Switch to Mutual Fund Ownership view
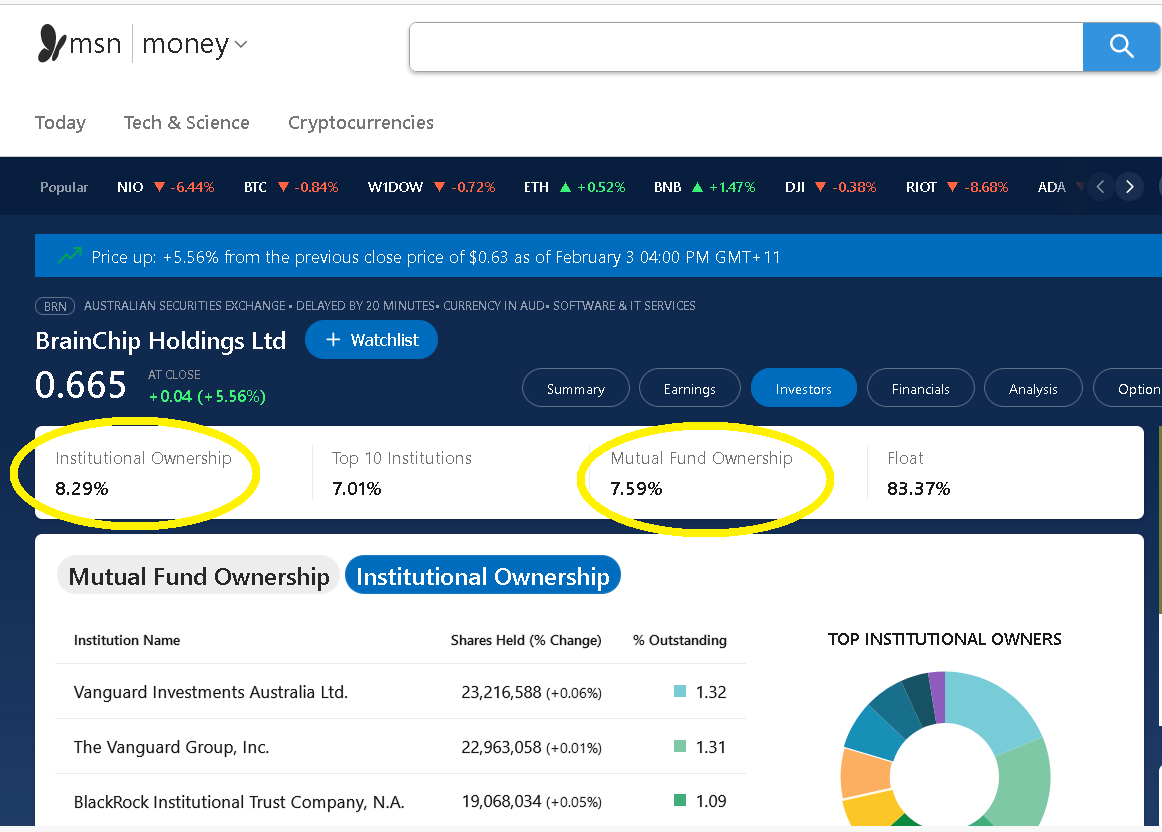Viewport: 1162px width, 832px height. (198, 577)
